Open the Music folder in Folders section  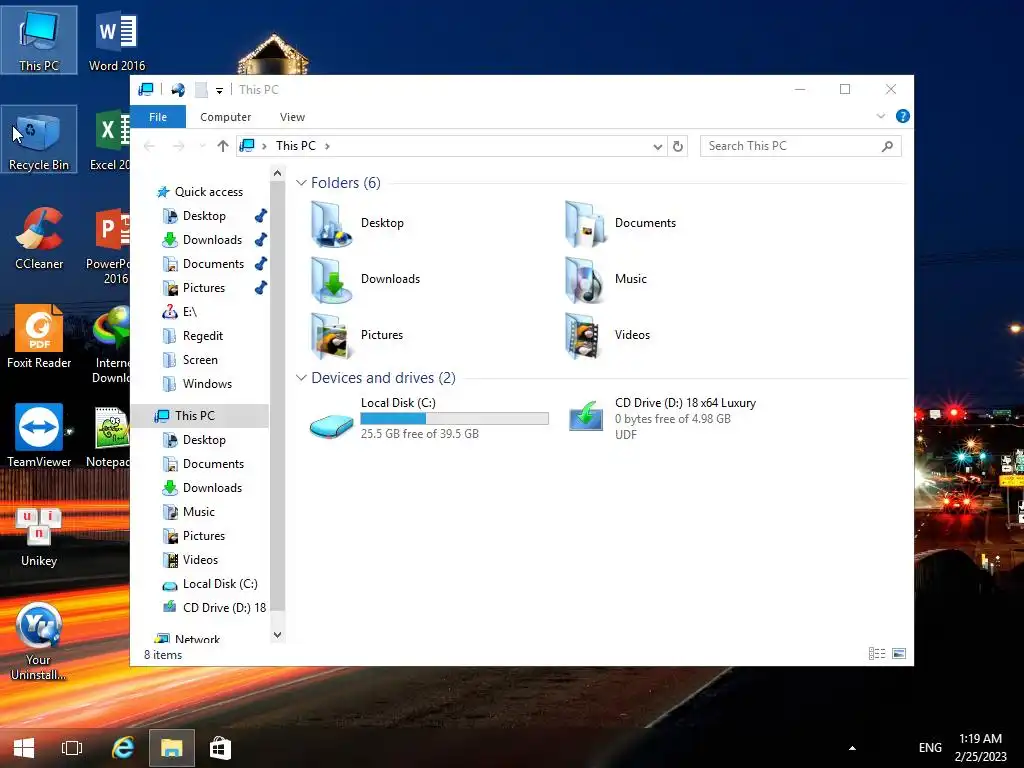click(606, 280)
